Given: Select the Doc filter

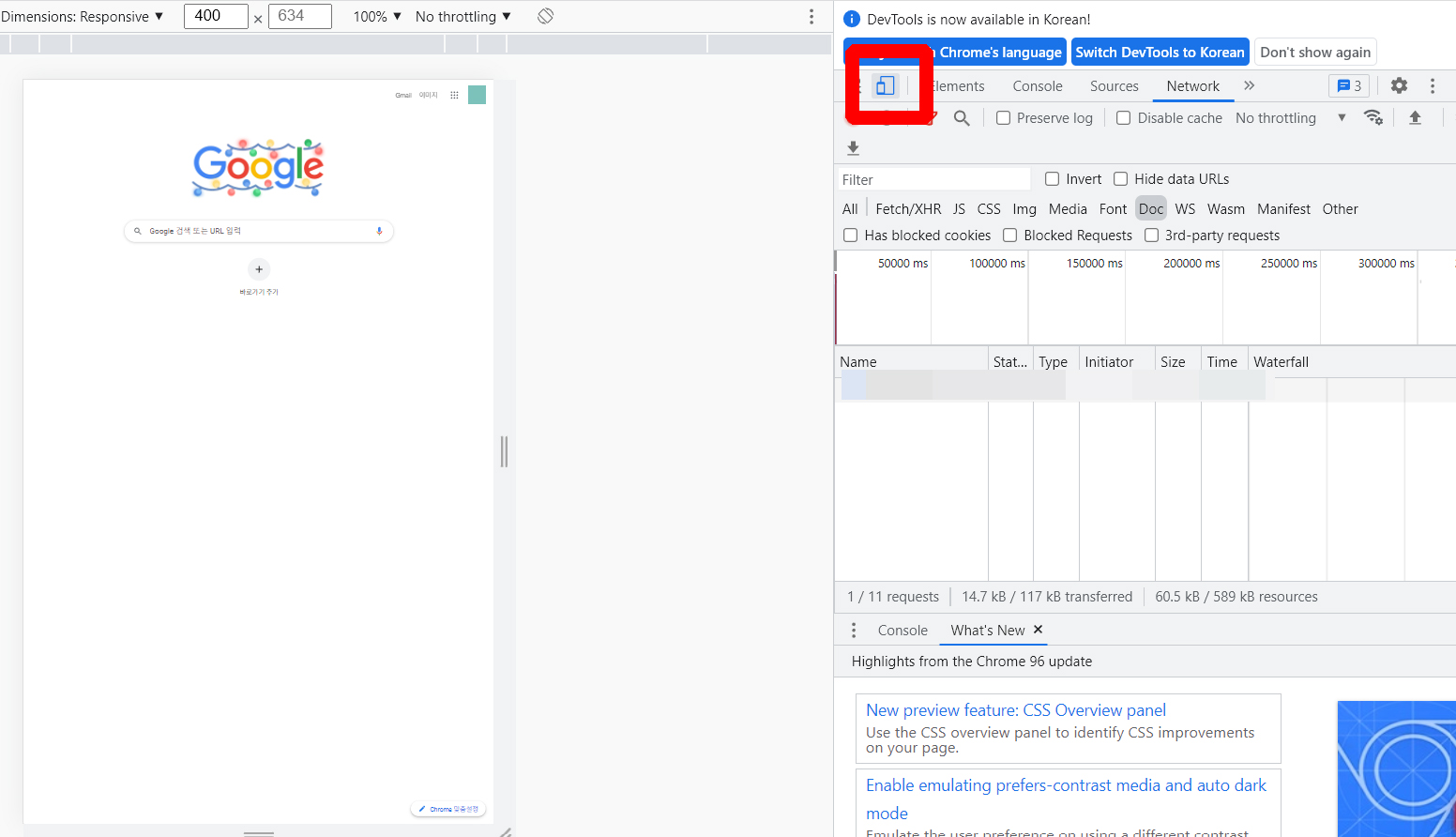Looking at the screenshot, I should pyautogui.click(x=1151, y=209).
